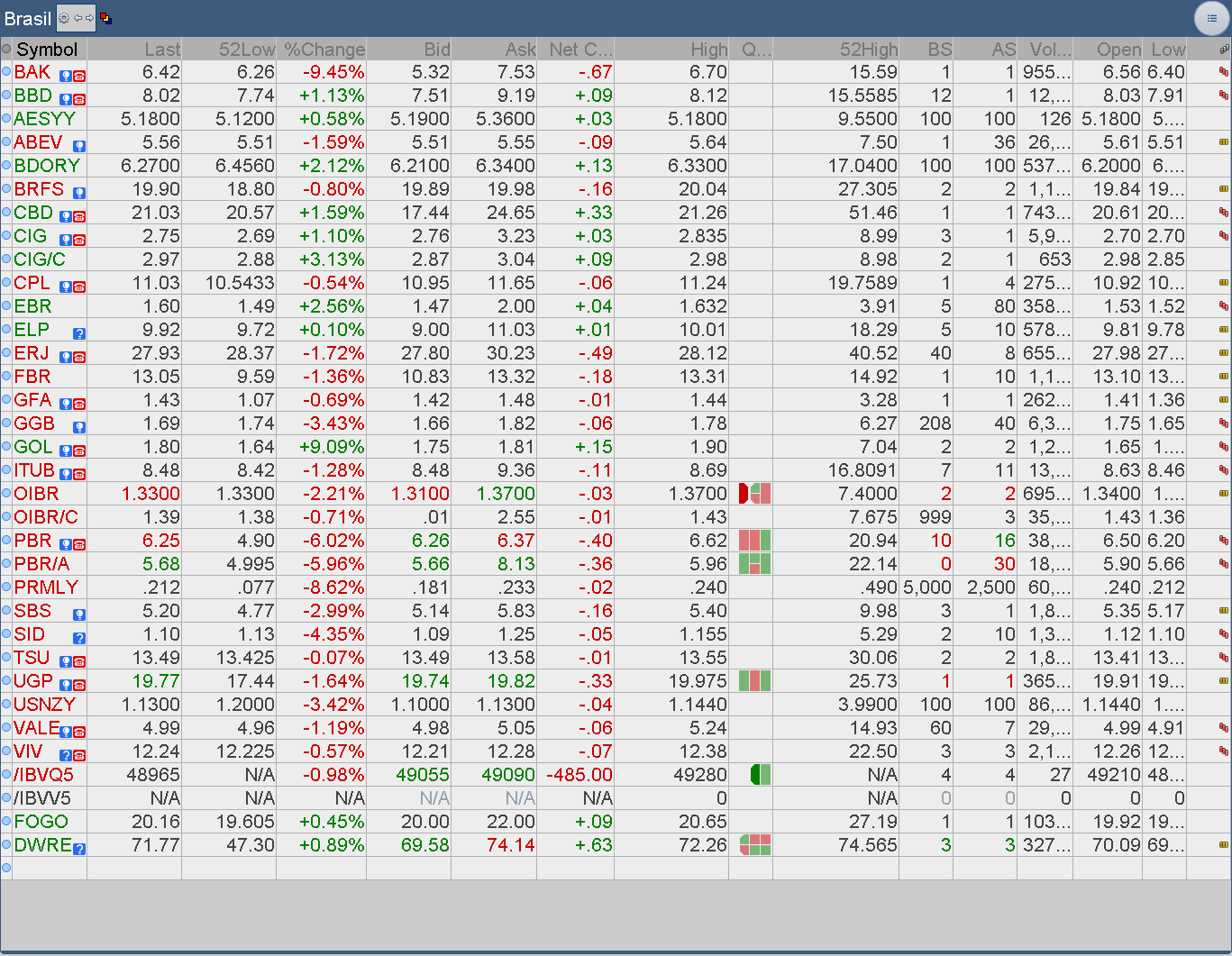Click the yellow bars icon in ABEV row
Viewport: 1232px width, 956px height.
click(x=1224, y=142)
